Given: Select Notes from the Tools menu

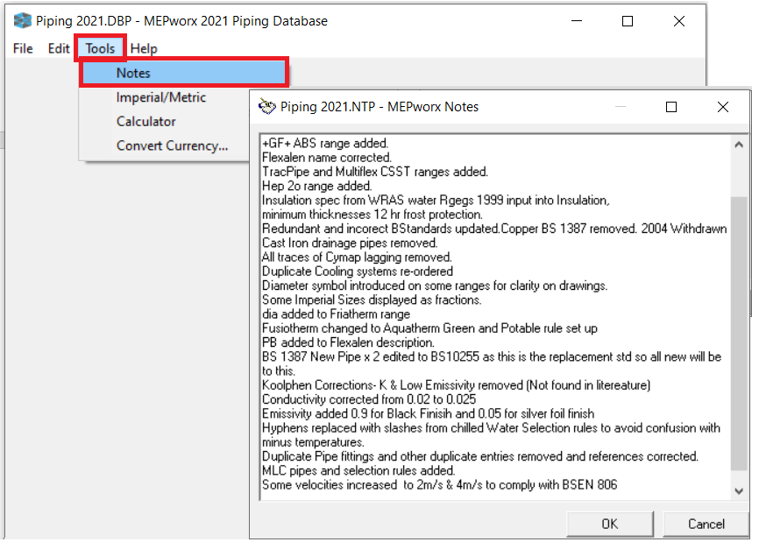Looking at the screenshot, I should pyautogui.click(x=184, y=73).
